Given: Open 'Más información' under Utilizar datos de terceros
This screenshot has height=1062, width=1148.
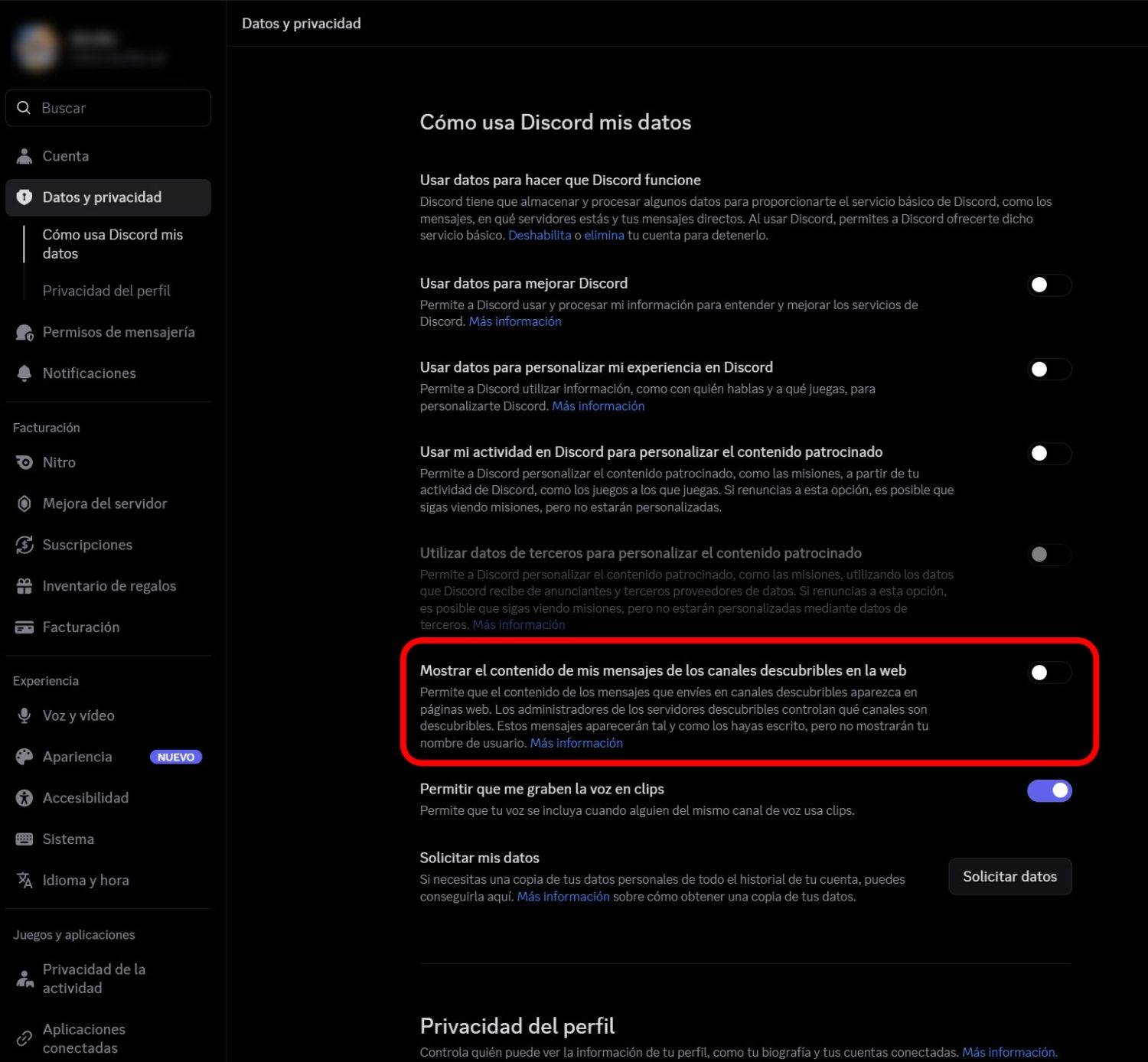Looking at the screenshot, I should tap(519, 625).
